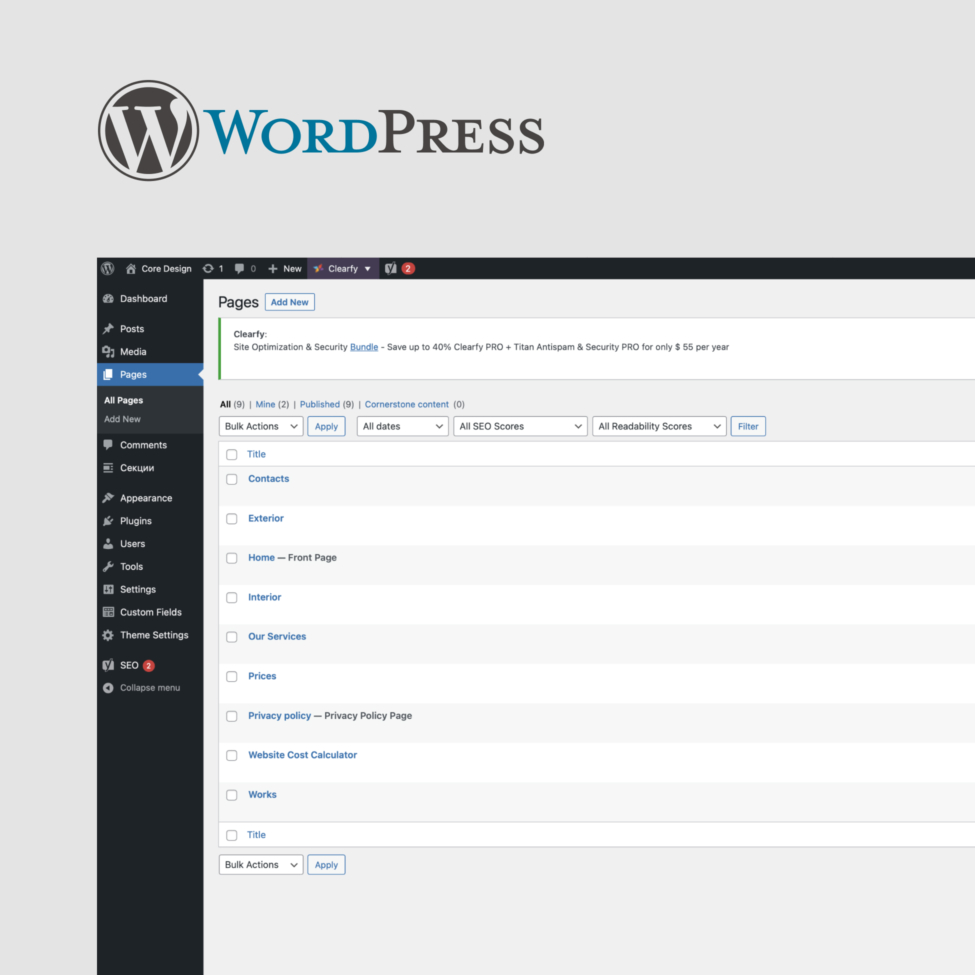Check the Contacts page checkbox

pyautogui.click(x=232, y=479)
